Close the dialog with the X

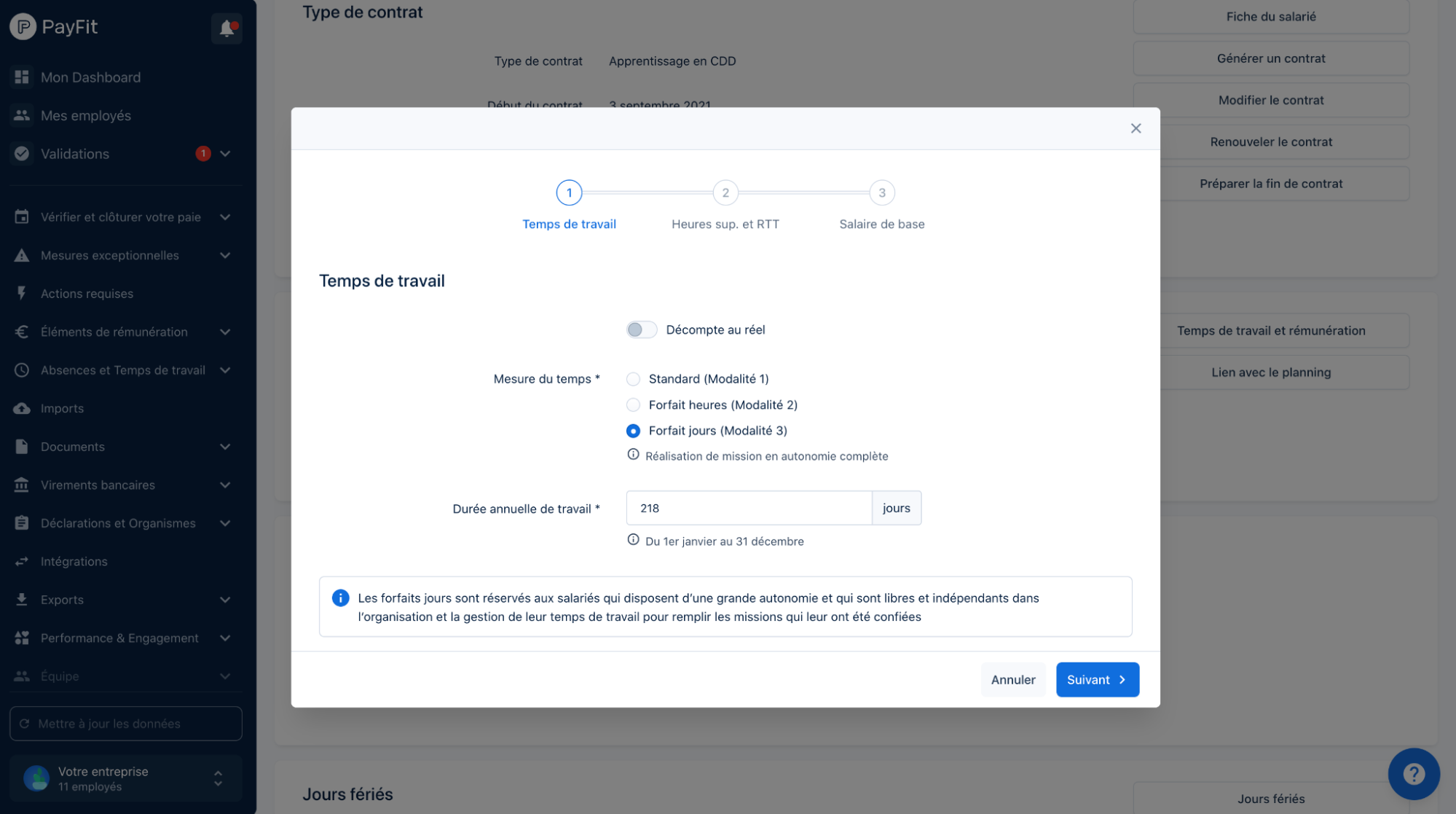[x=1136, y=128]
